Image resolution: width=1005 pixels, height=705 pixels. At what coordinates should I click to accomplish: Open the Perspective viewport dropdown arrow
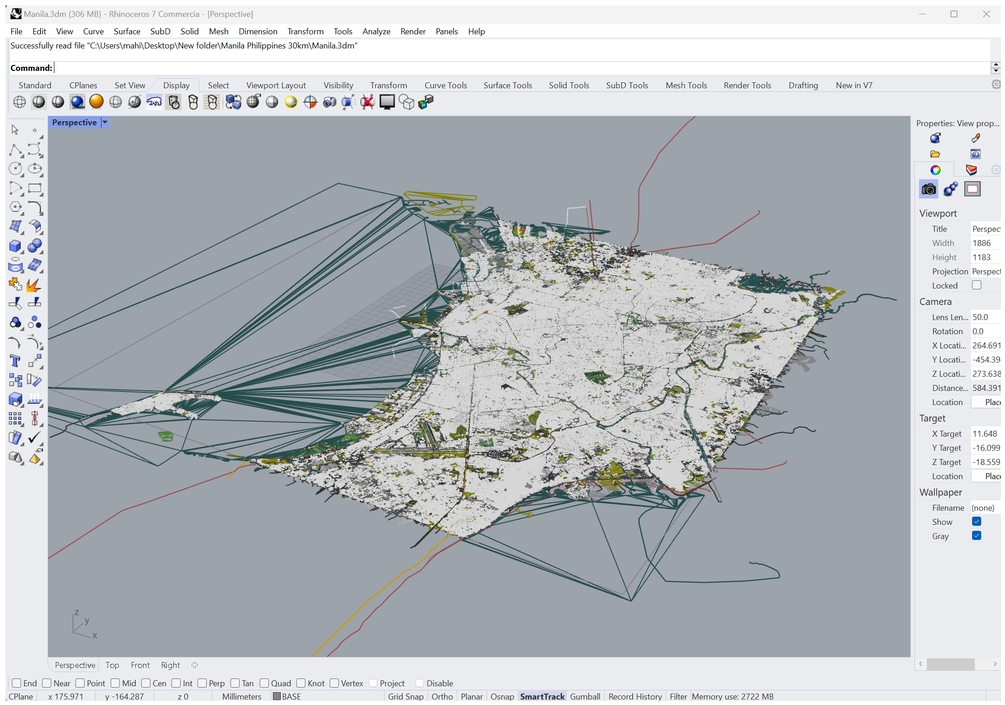105,123
